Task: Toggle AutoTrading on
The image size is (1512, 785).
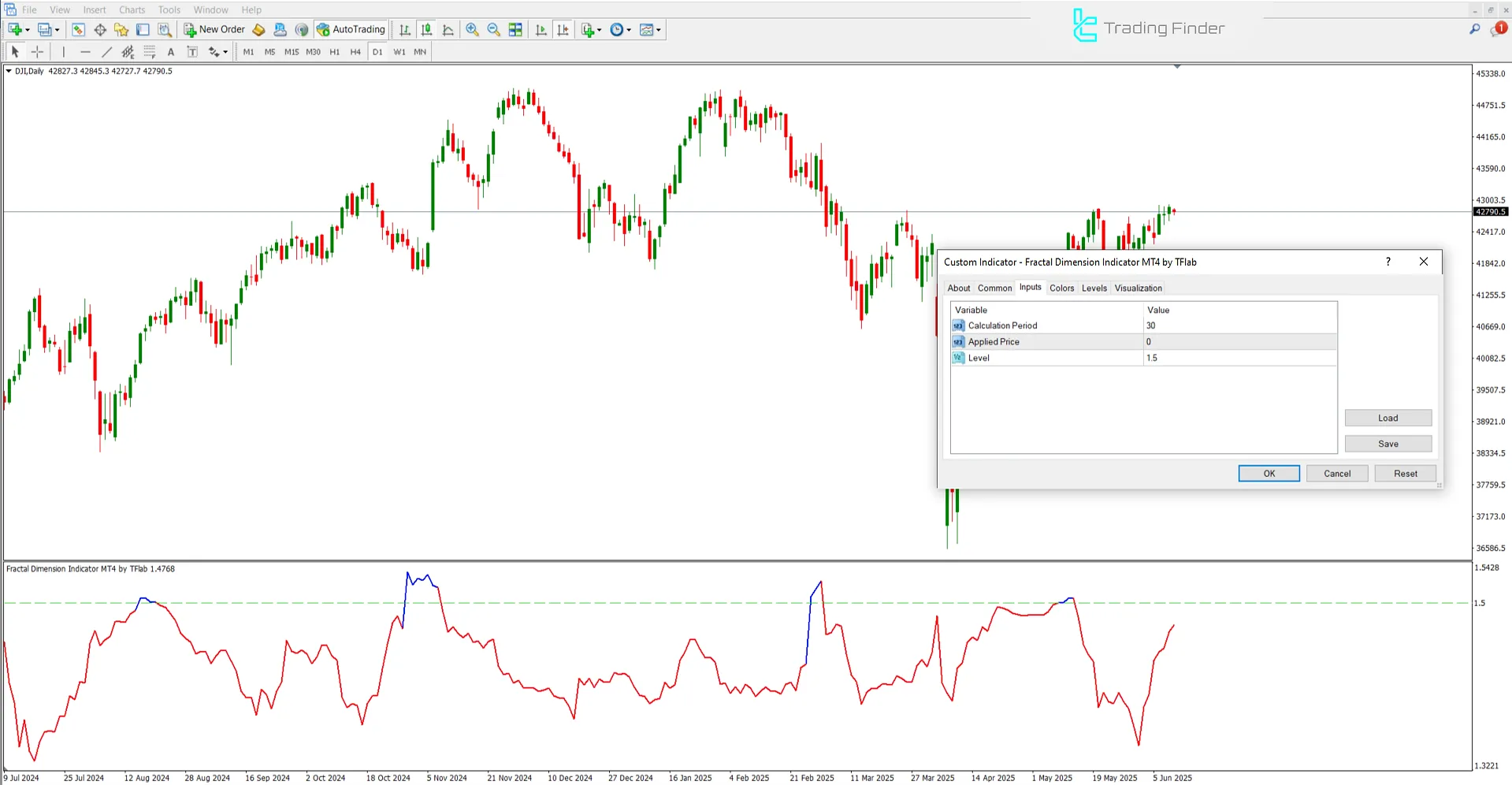Action: tap(351, 29)
